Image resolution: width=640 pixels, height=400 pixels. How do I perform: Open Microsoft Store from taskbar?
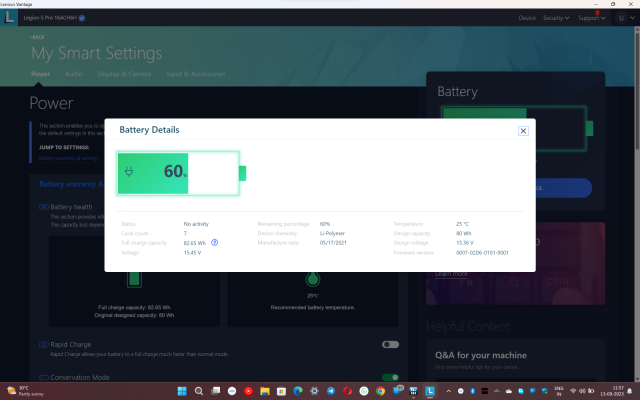tap(281, 391)
